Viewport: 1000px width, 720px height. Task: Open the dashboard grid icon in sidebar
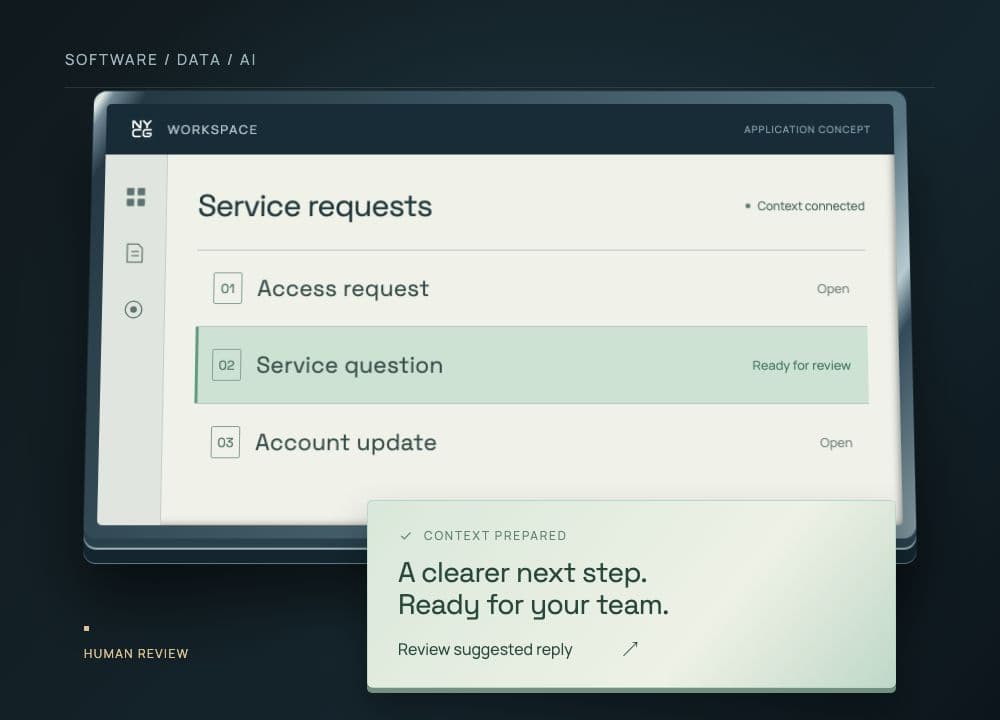(x=136, y=197)
